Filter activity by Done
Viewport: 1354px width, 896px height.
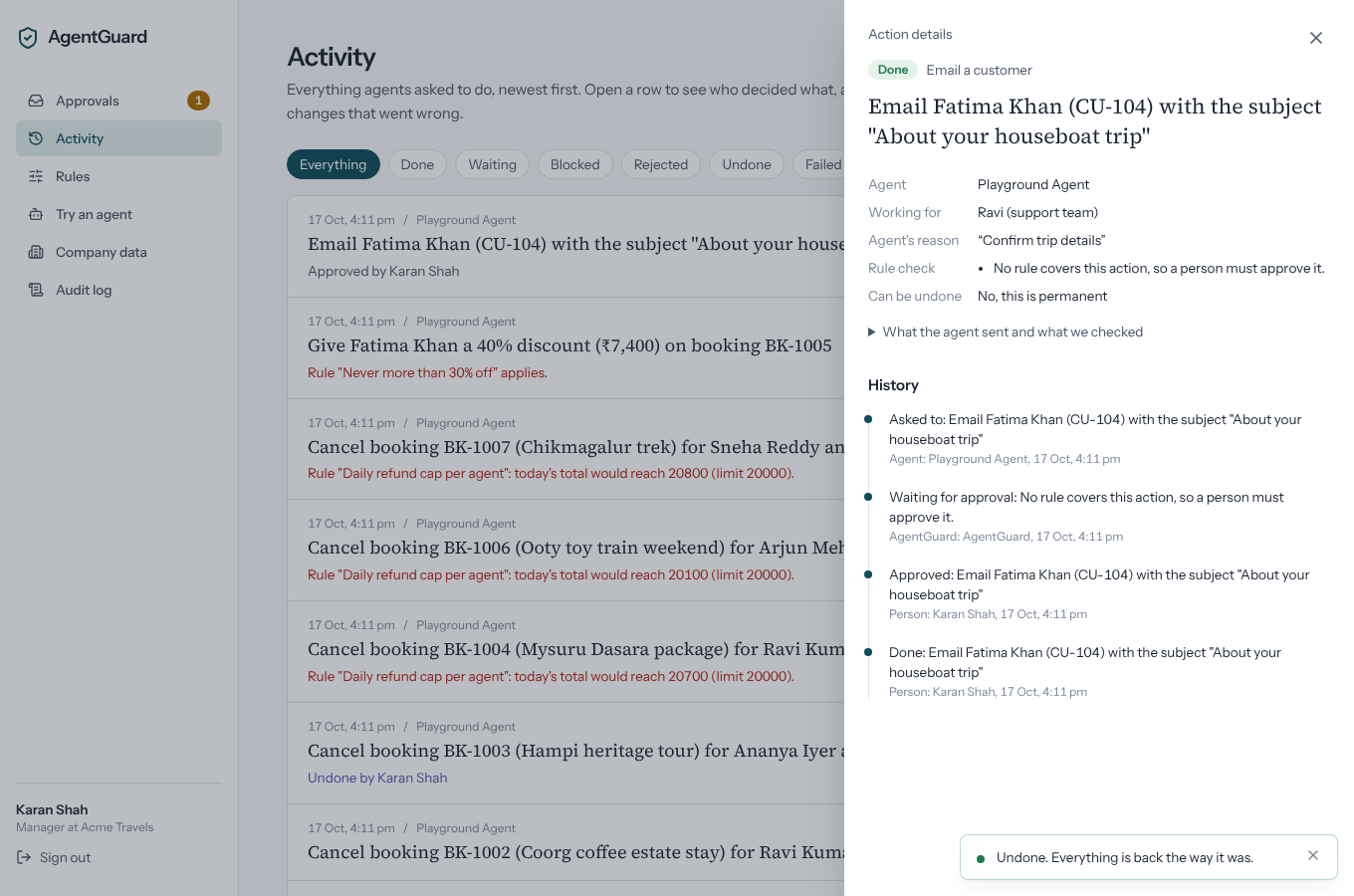click(417, 164)
